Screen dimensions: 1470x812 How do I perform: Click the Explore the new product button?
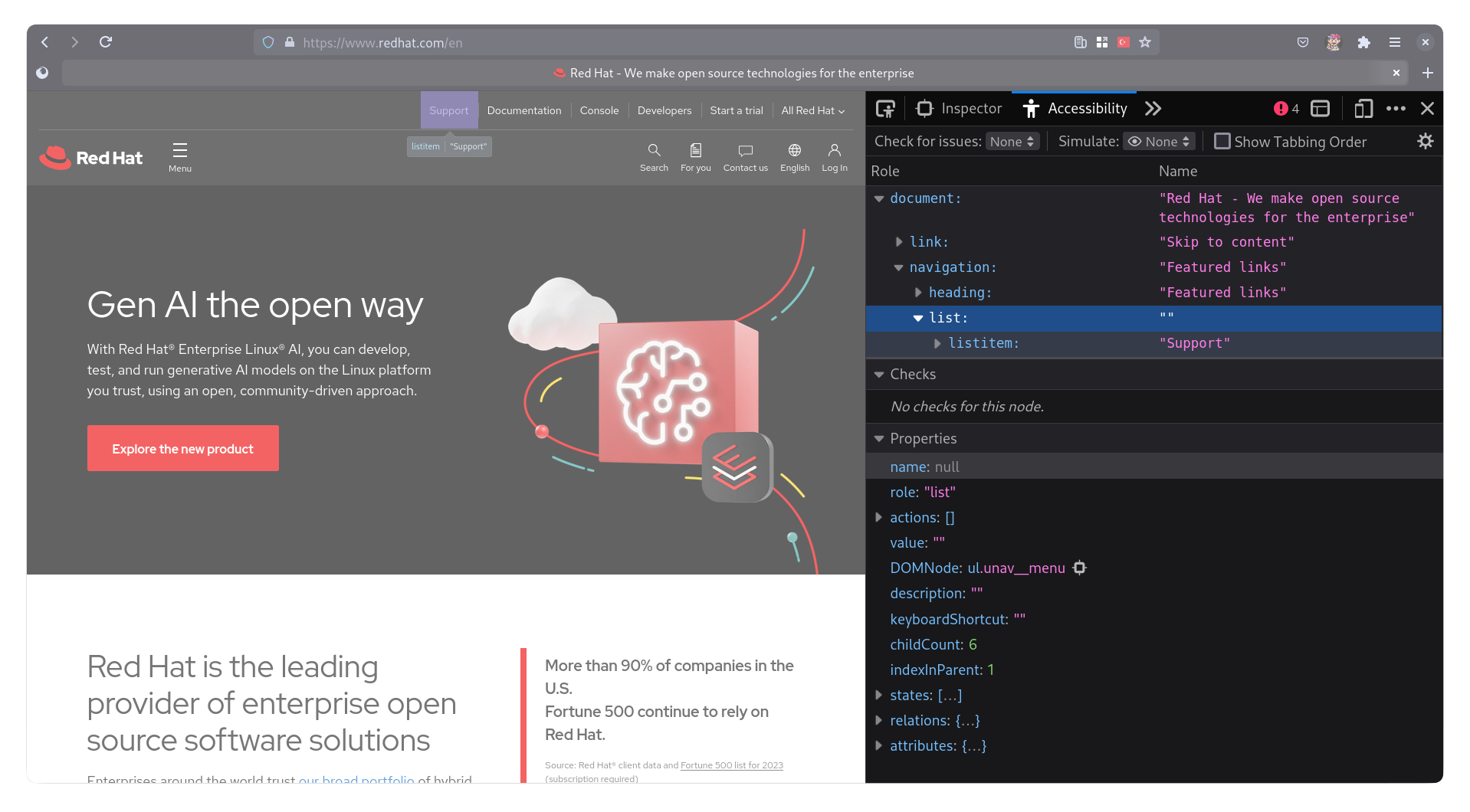pos(182,448)
